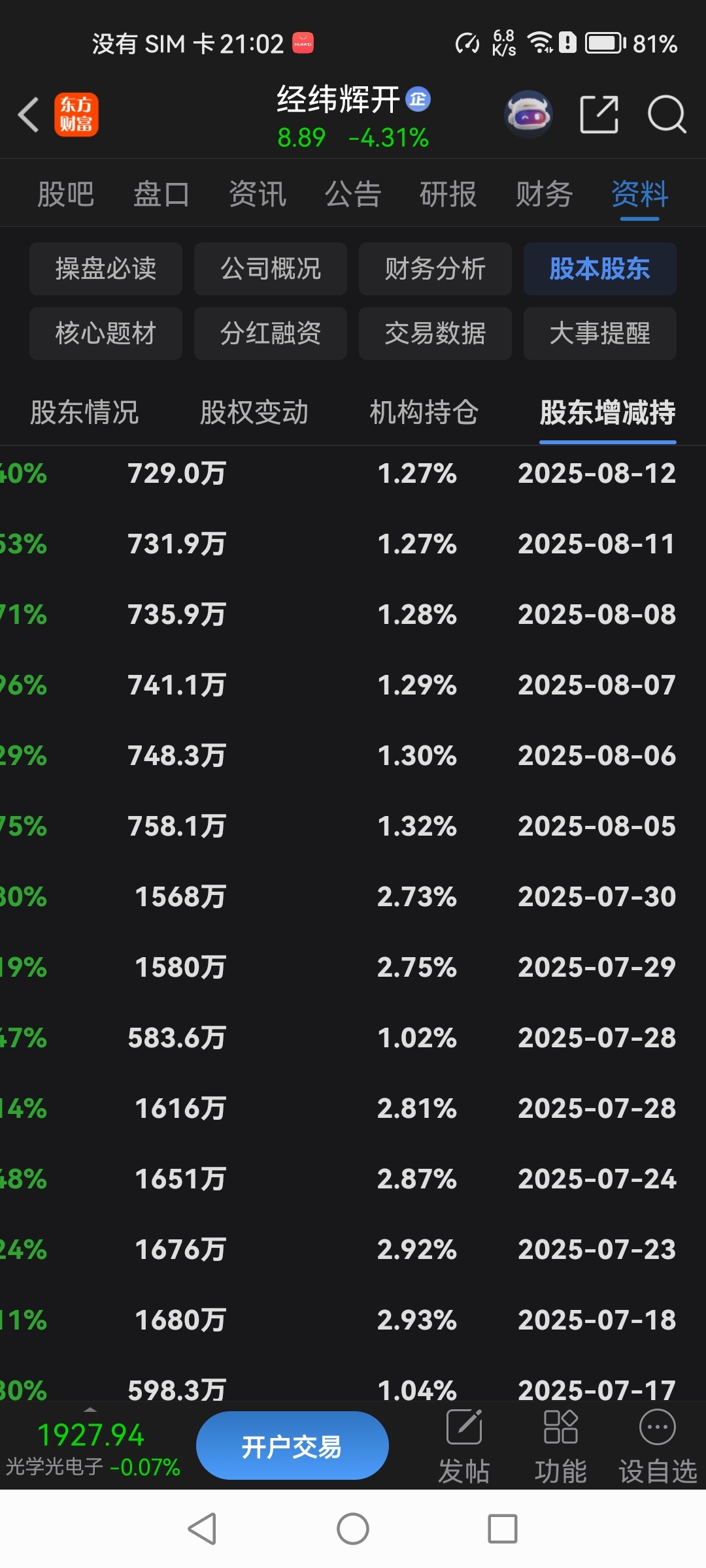The width and height of the screenshot is (706, 1568).
Task: Switch to the 财务 tab
Action: (544, 194)
